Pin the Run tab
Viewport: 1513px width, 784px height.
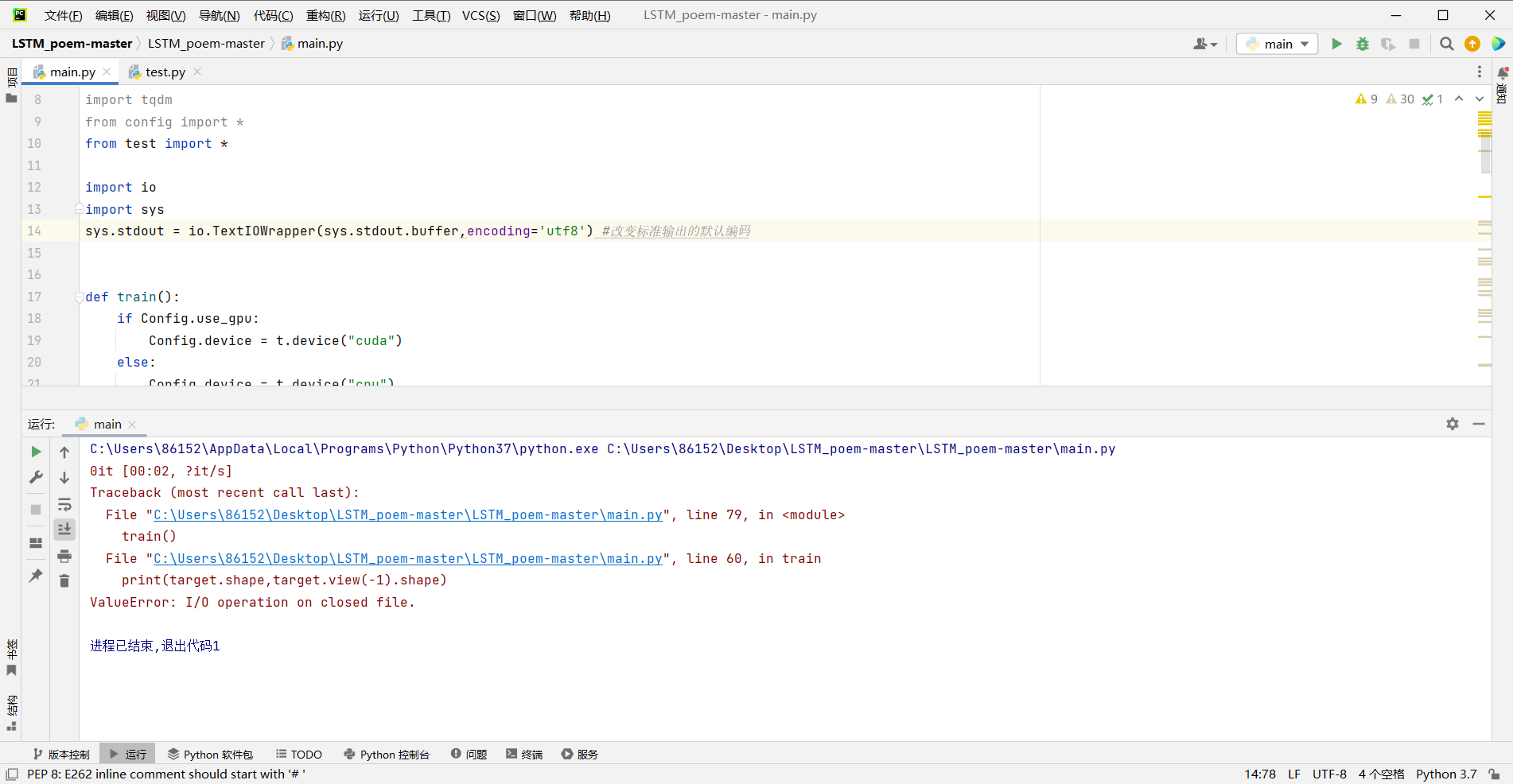[36, 575]
